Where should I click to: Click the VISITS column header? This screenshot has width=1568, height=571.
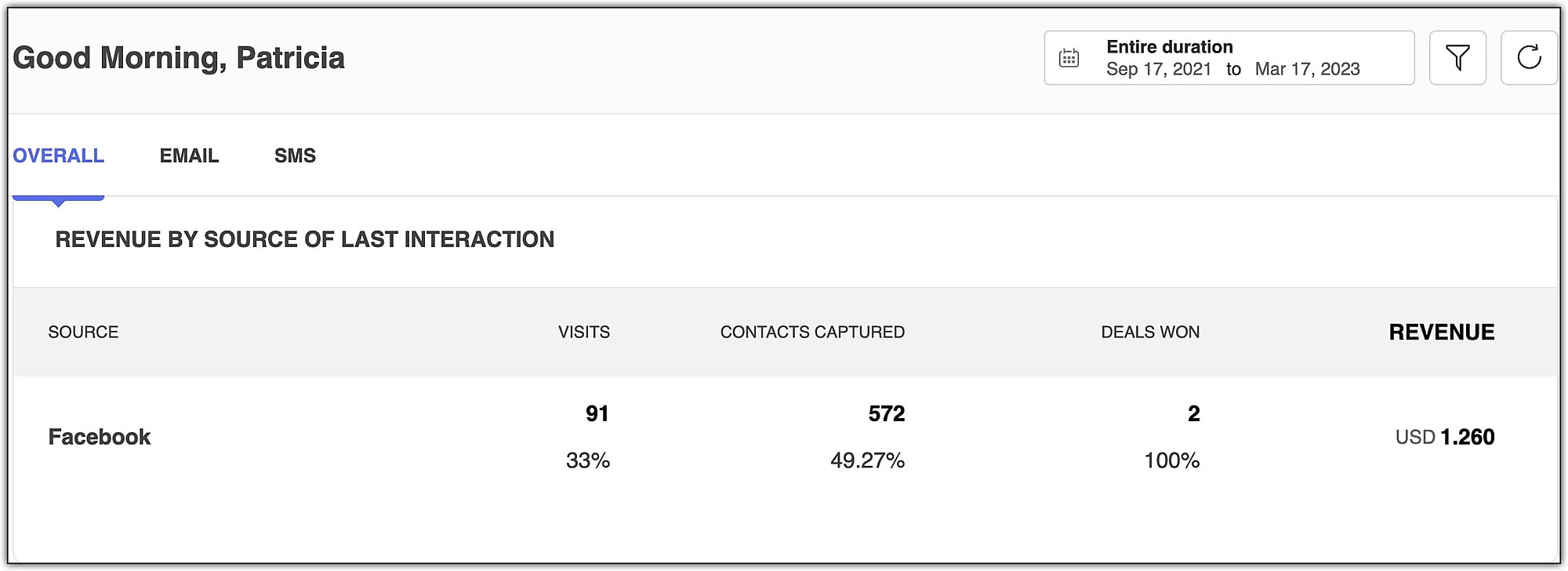(583, 332)
